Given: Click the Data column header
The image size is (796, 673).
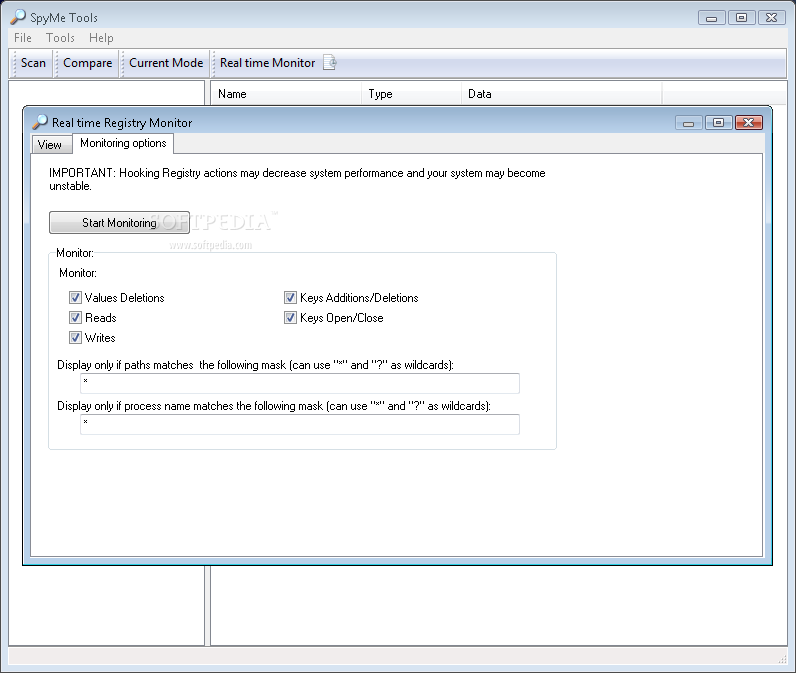Looking at the screenshot, I should [x=561, y=94].
